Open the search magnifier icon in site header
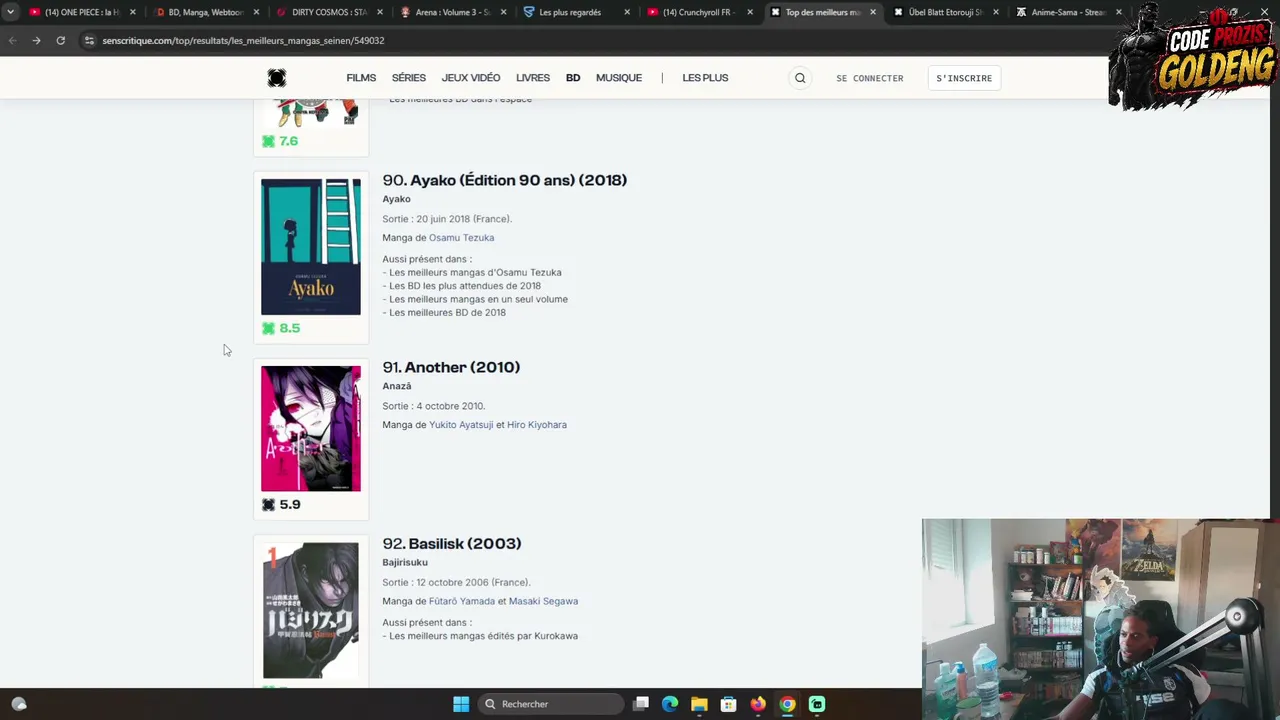This screenshot has height=720, width=1280. tap(800, 78)
